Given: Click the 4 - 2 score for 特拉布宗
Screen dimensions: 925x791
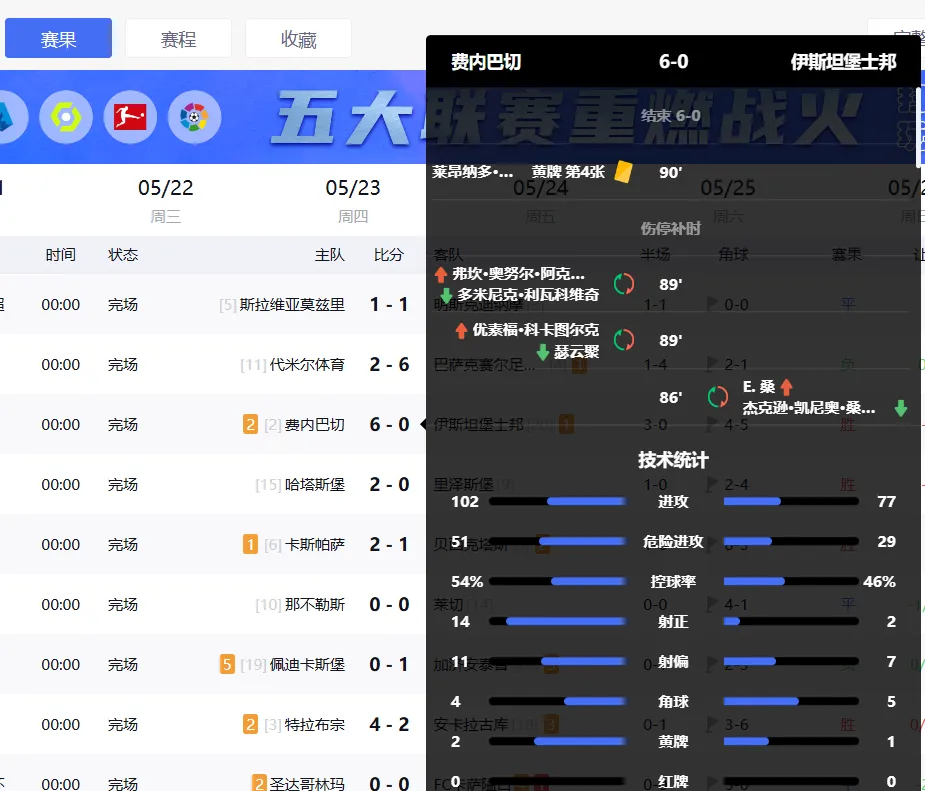Looking at the screenshot, I should (389, 724).
